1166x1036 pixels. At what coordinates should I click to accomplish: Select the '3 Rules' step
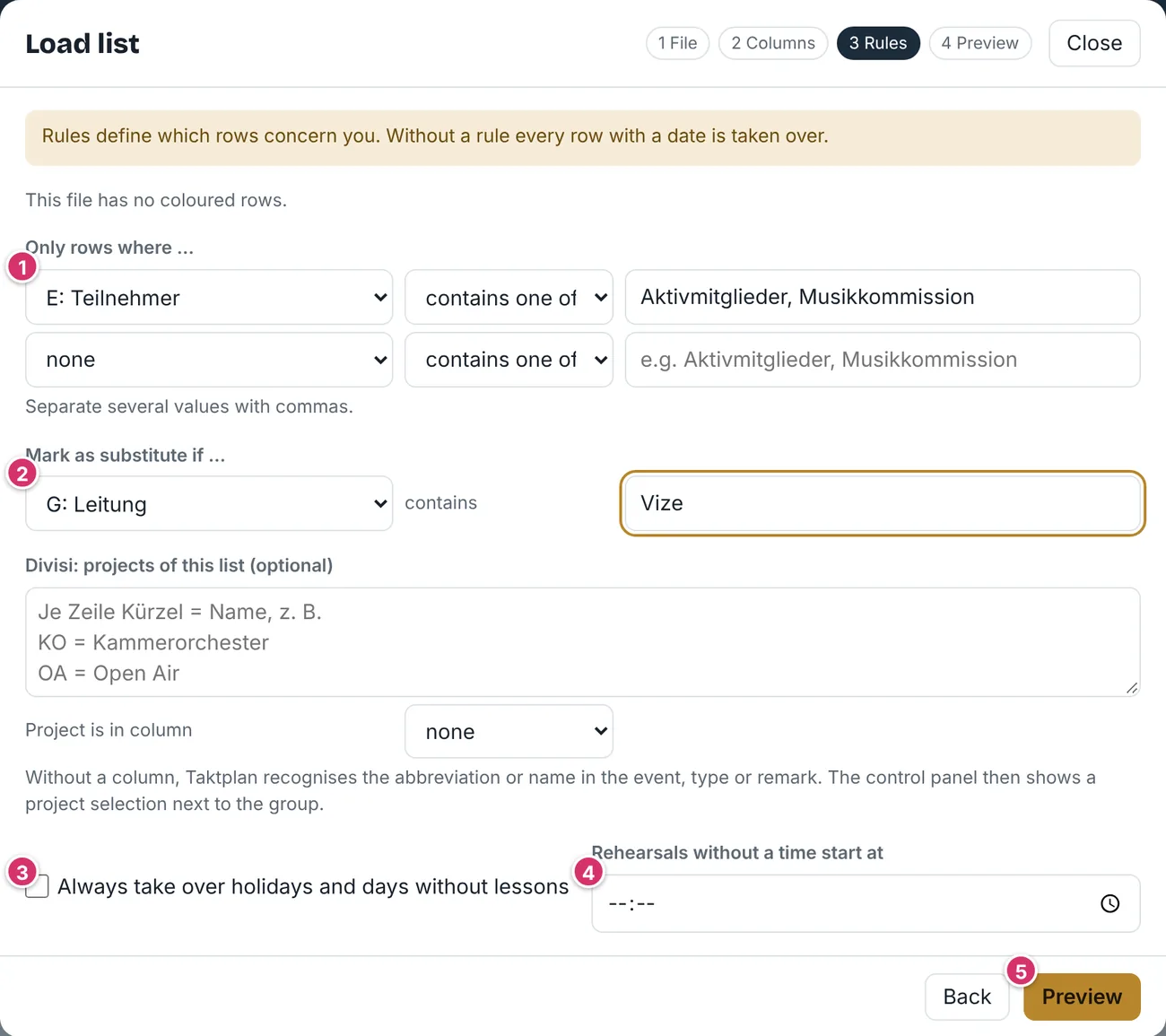click(x=878, y=43)
